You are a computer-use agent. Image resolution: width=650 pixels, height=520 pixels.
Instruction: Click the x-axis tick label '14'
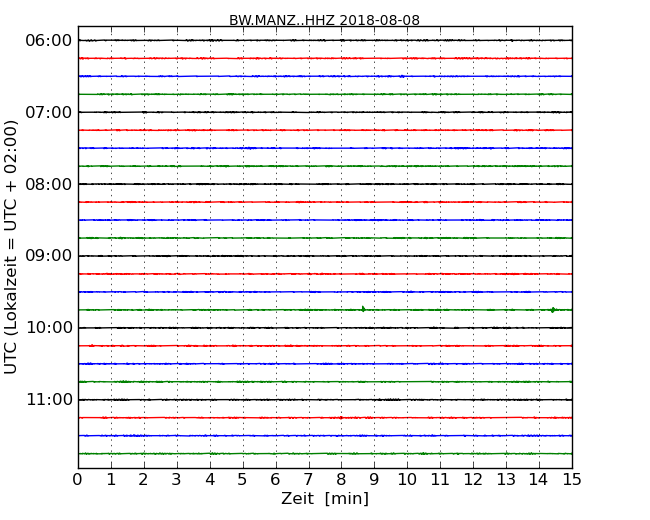[x=539, y=480]
